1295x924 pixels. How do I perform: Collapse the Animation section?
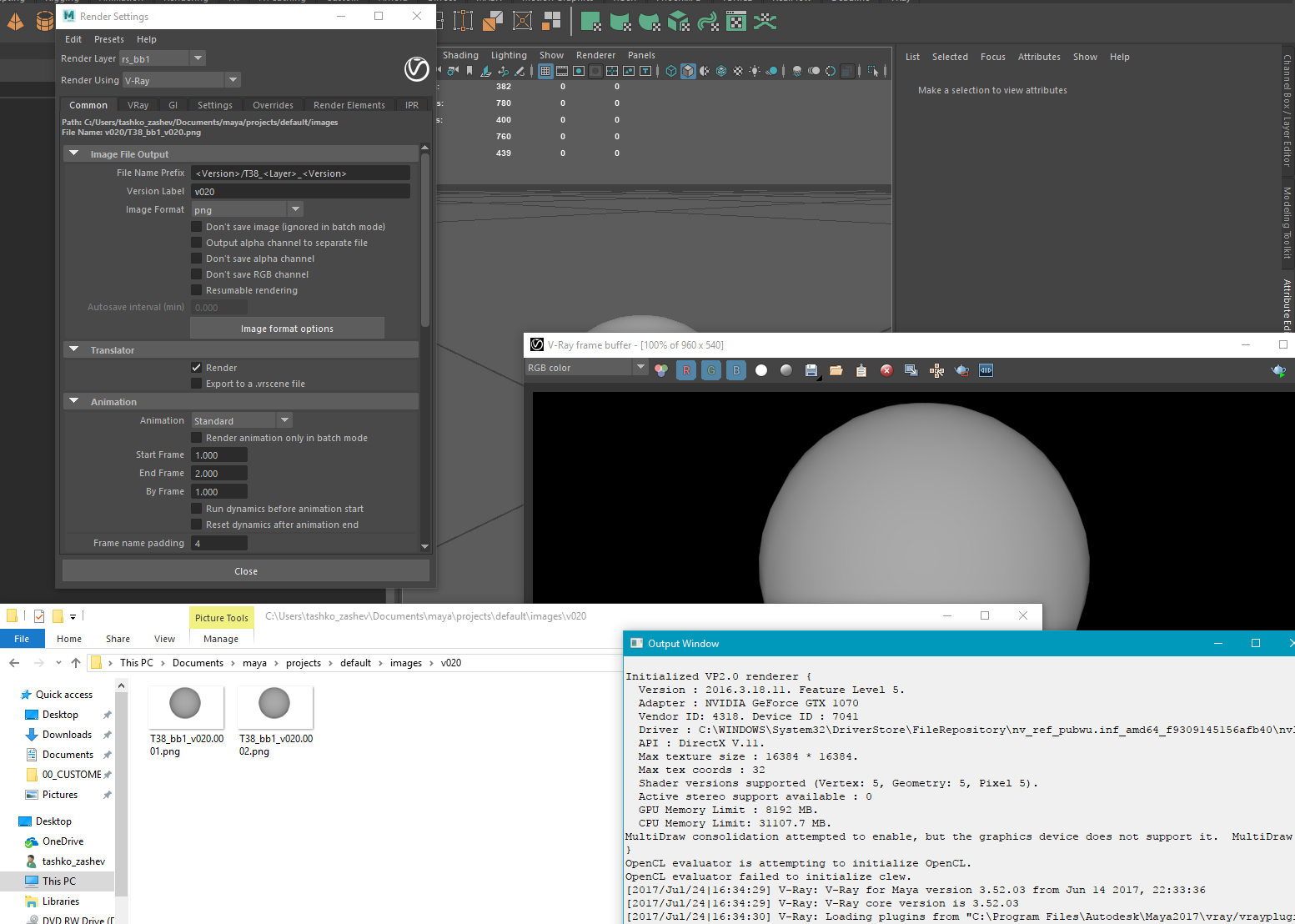[73, 401]
